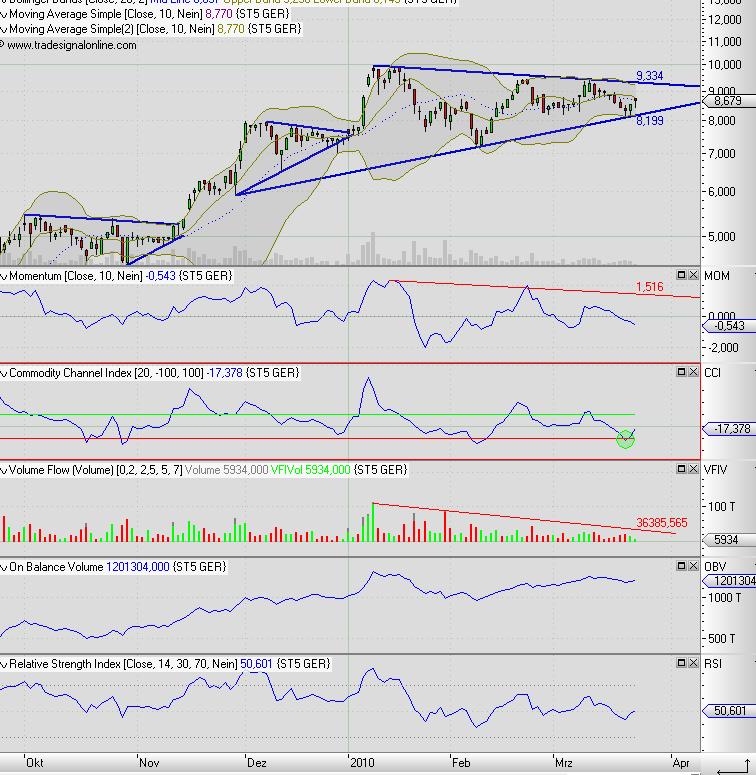Image resolution: width=756 pixels, height=775 pixels.
Task: Select the Moving Average Simple(2) label
Action: [112, 29]
